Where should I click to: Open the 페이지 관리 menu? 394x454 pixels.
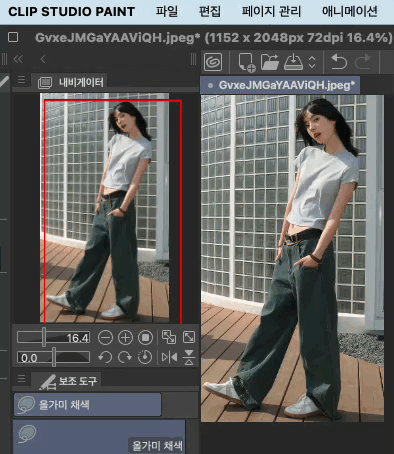[271, 12]
